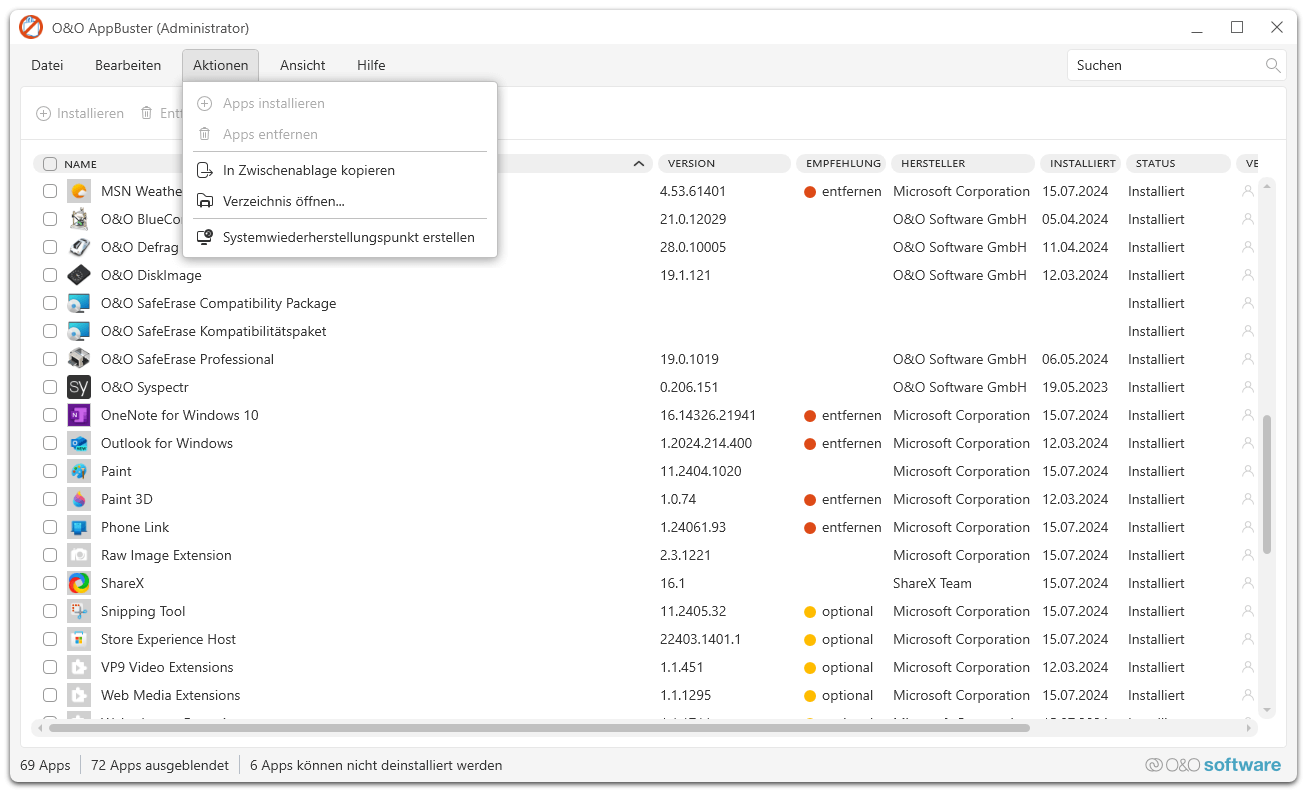
Task: Click the O&O DiskImage app icon
Action: [x=79, y=275]
